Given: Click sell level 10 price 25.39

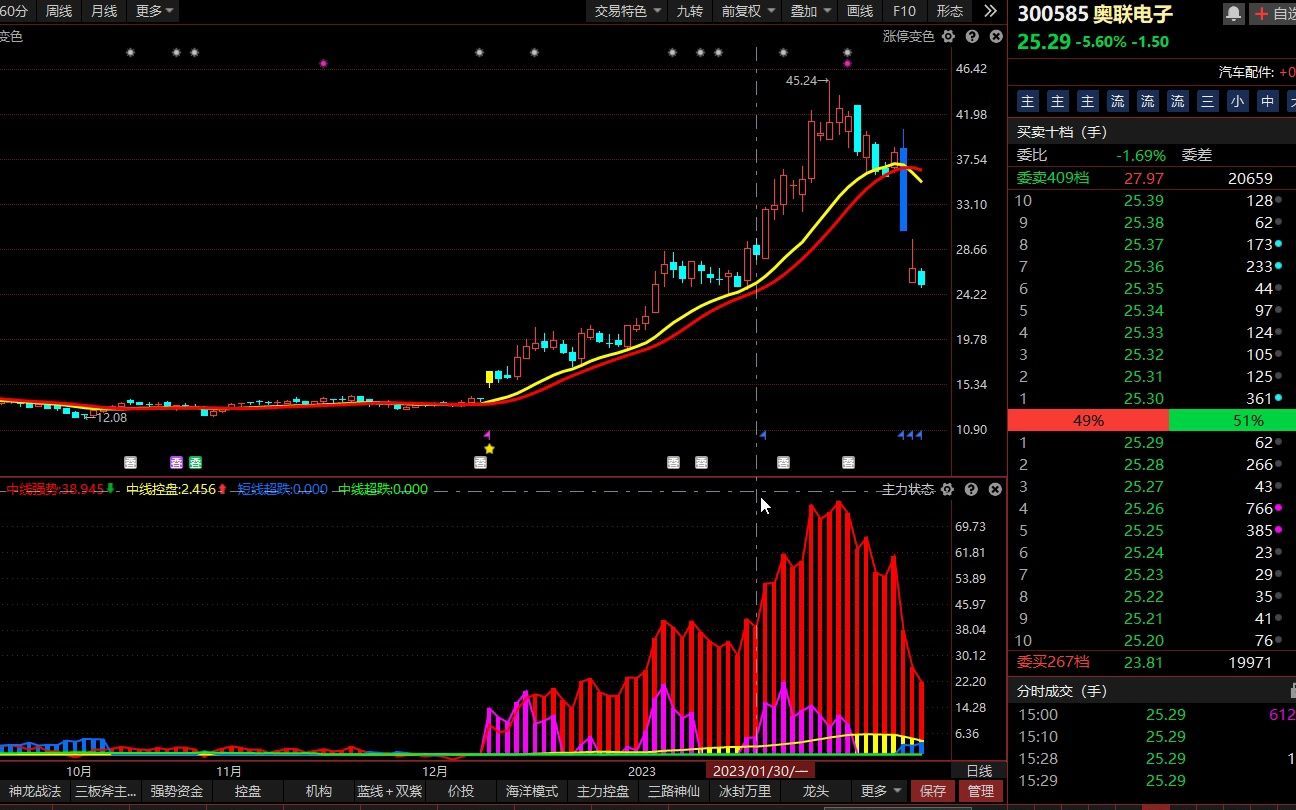Looking at the screenshot, I should (x=1143, y=200).
